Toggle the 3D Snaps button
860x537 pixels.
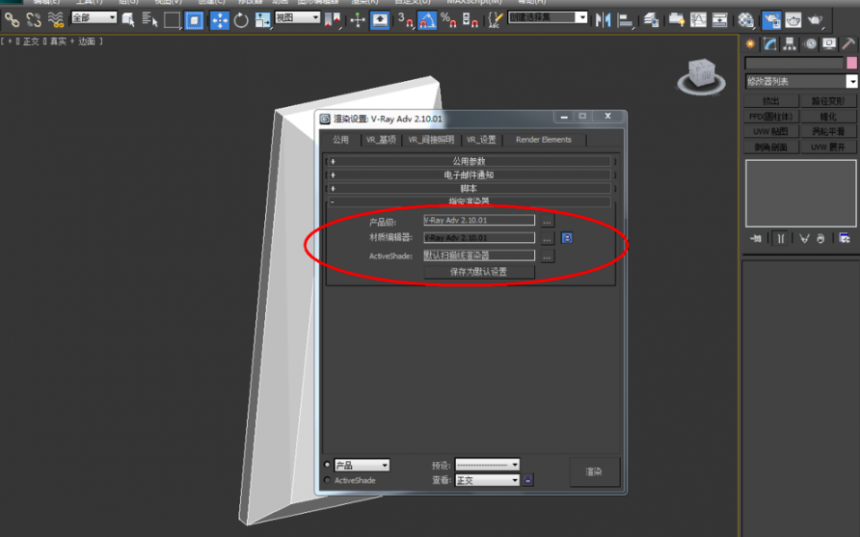pyautogui.click(x=405, y=21)
